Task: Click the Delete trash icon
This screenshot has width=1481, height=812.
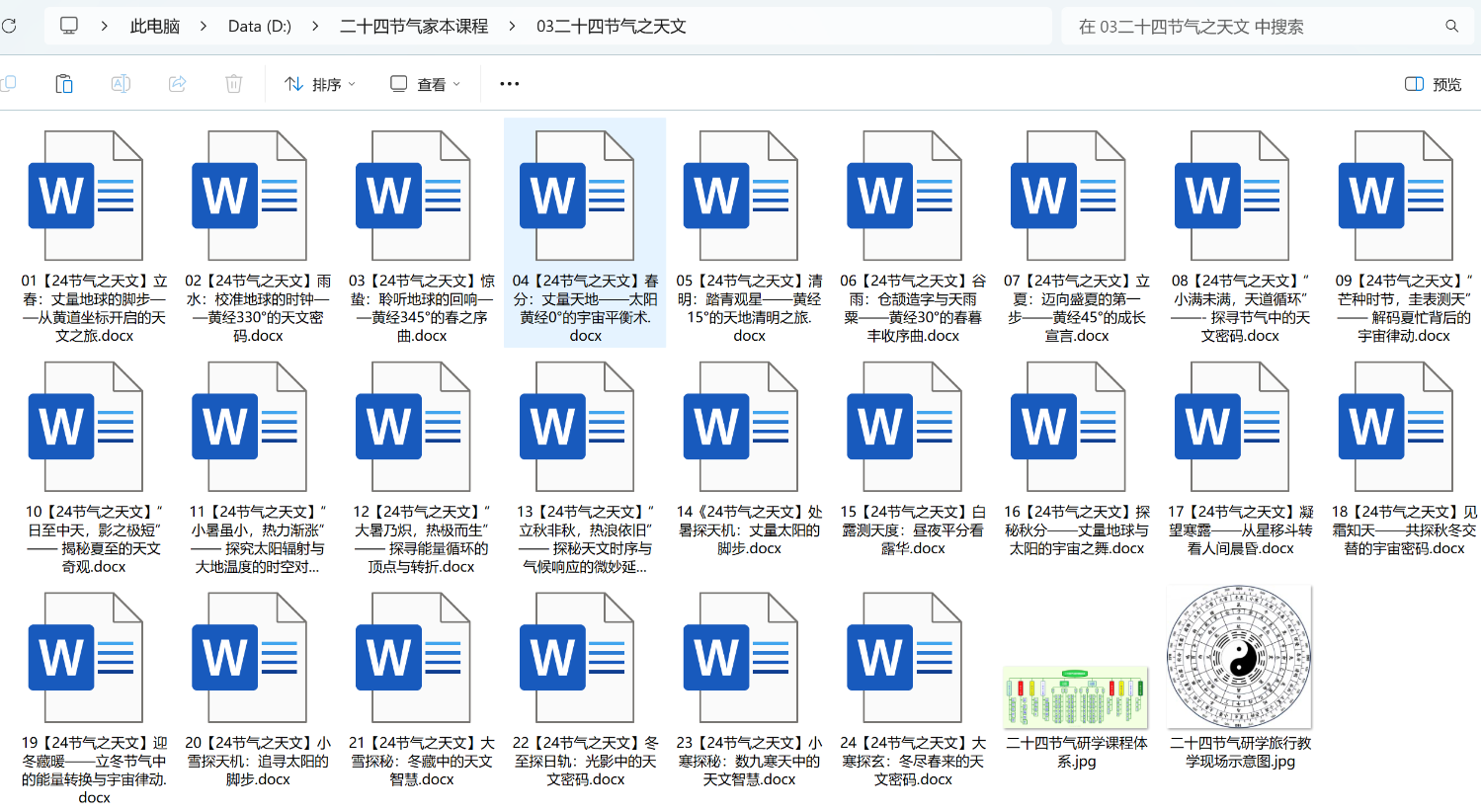Action: (x=234, y=84)
